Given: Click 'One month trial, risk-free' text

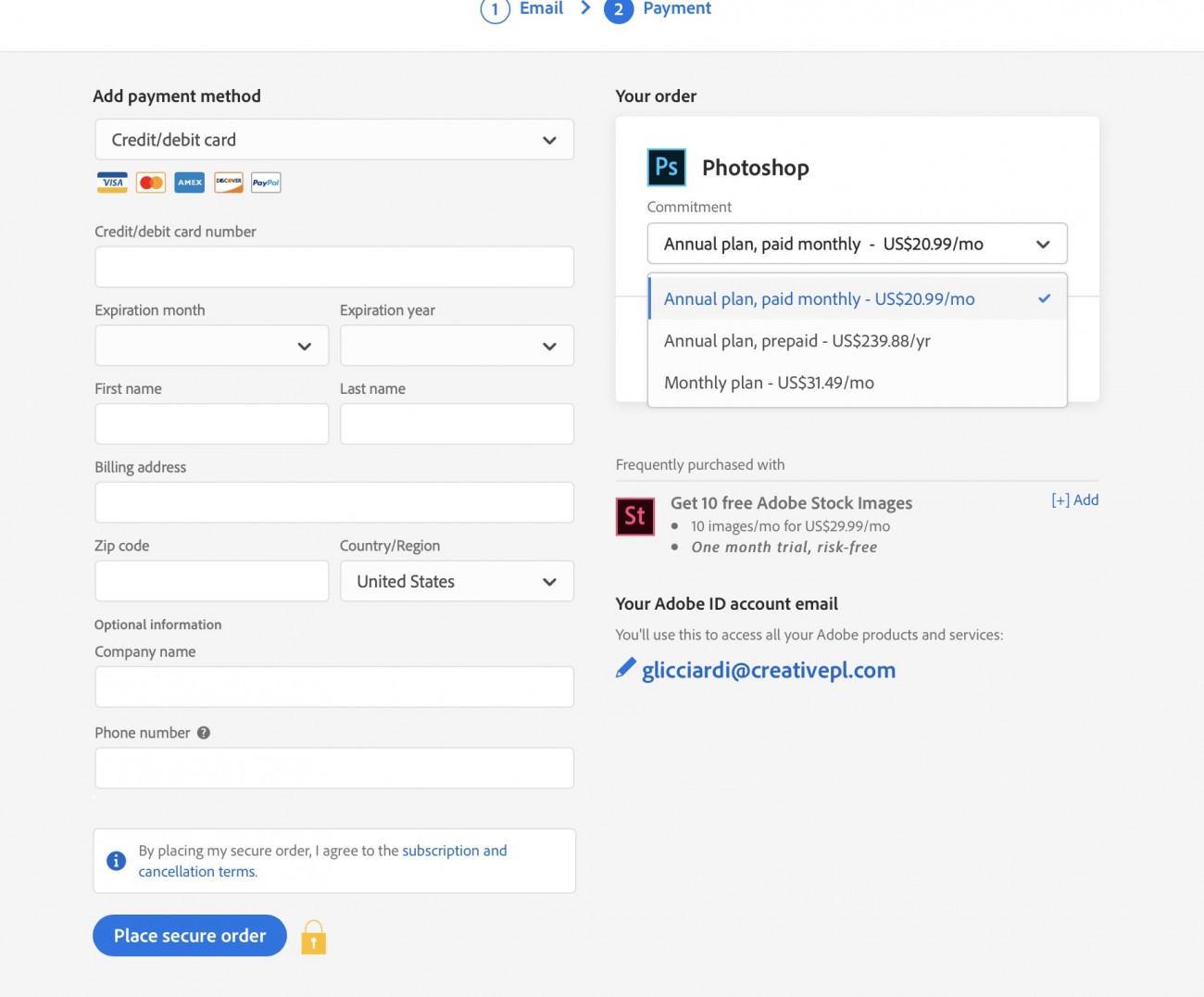Looking at the screenshot, I should tap(784, 548).
